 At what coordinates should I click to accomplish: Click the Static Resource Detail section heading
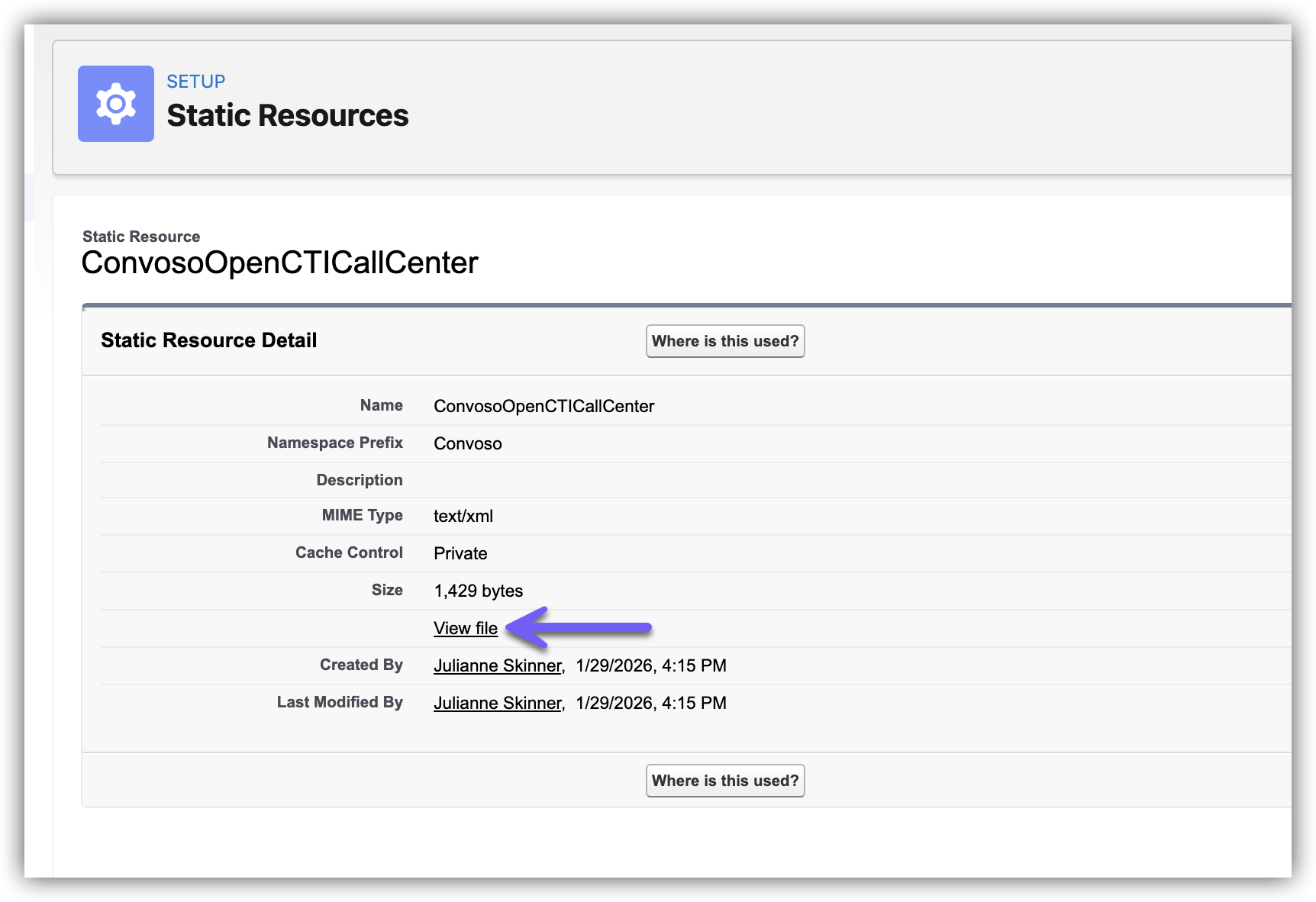(208, 340)
